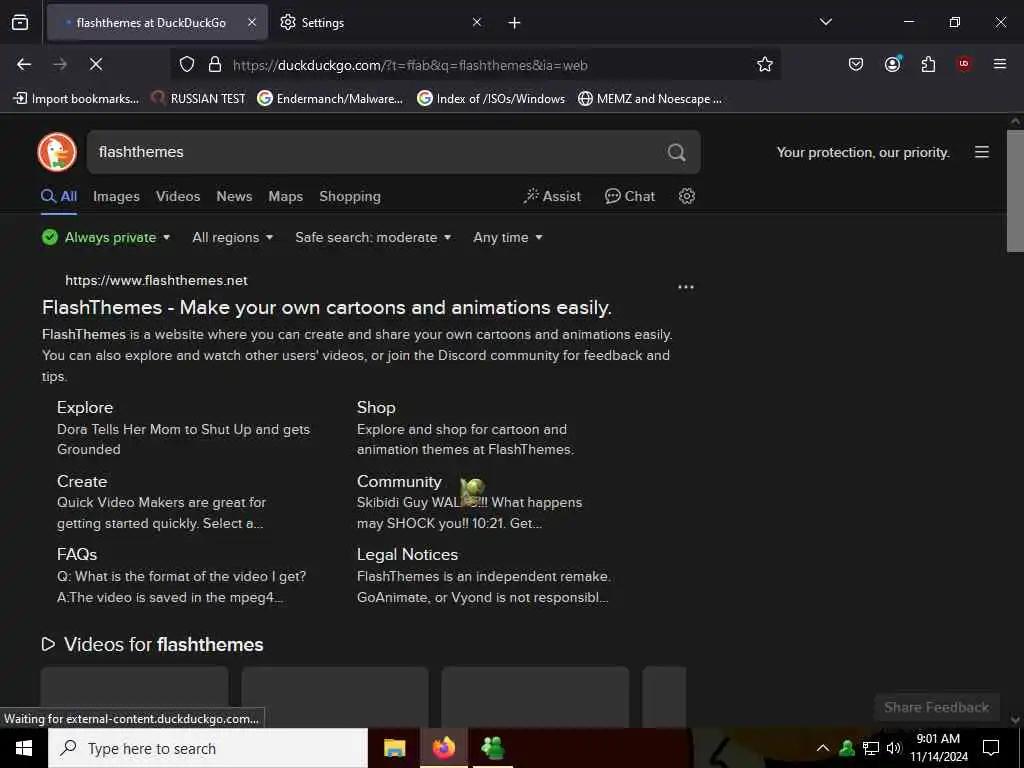This screenshot has height=768, width=1024.
Task: Stop loading the page
Action: (95, 64)
